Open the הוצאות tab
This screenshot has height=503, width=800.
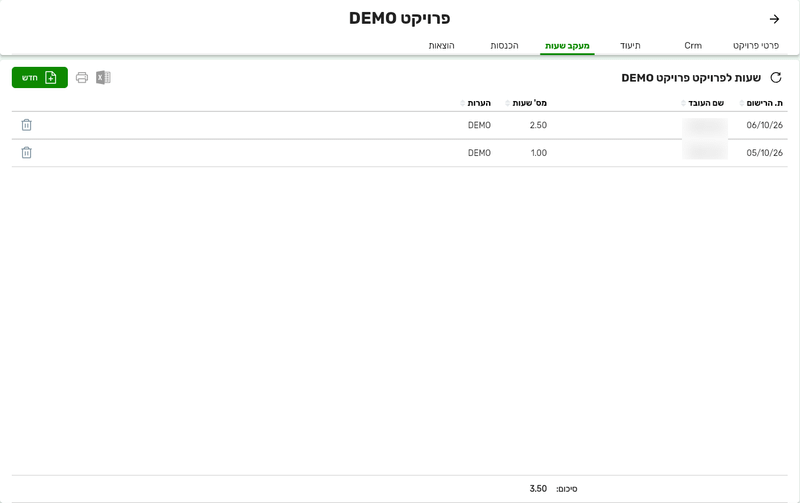(441, 45)
